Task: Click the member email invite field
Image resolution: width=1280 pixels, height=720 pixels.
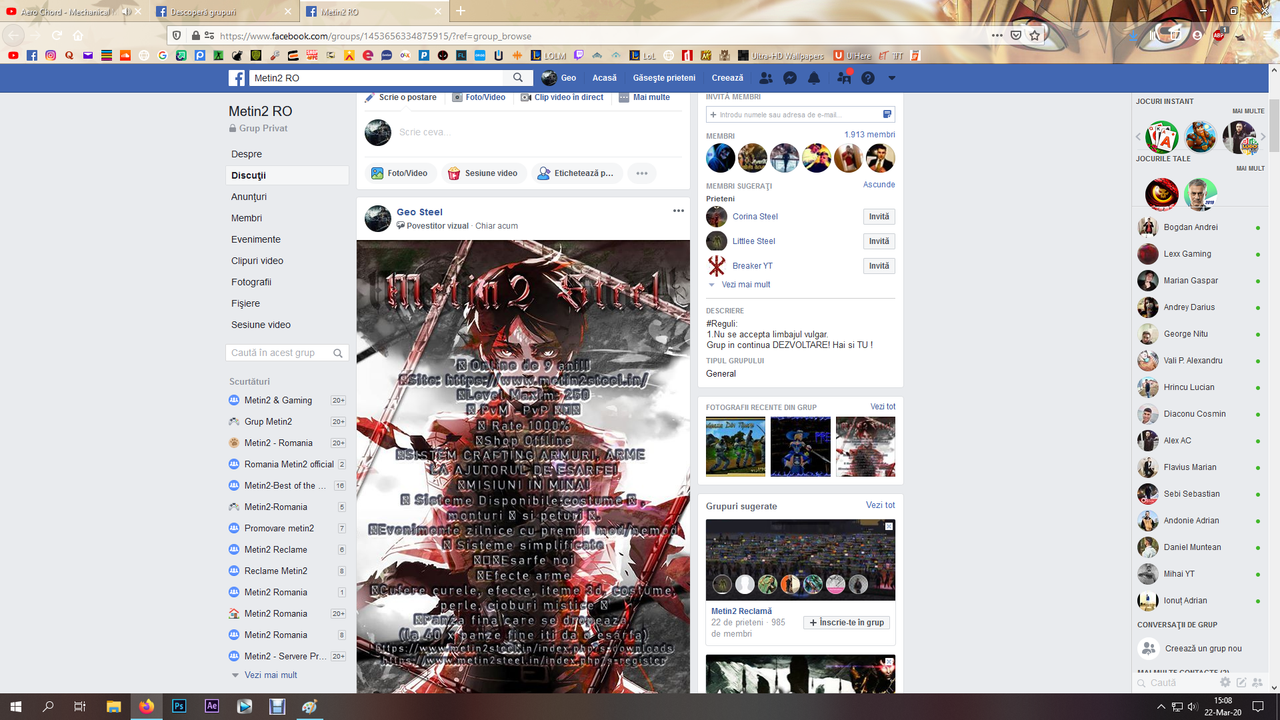Action: coord(800,115)
